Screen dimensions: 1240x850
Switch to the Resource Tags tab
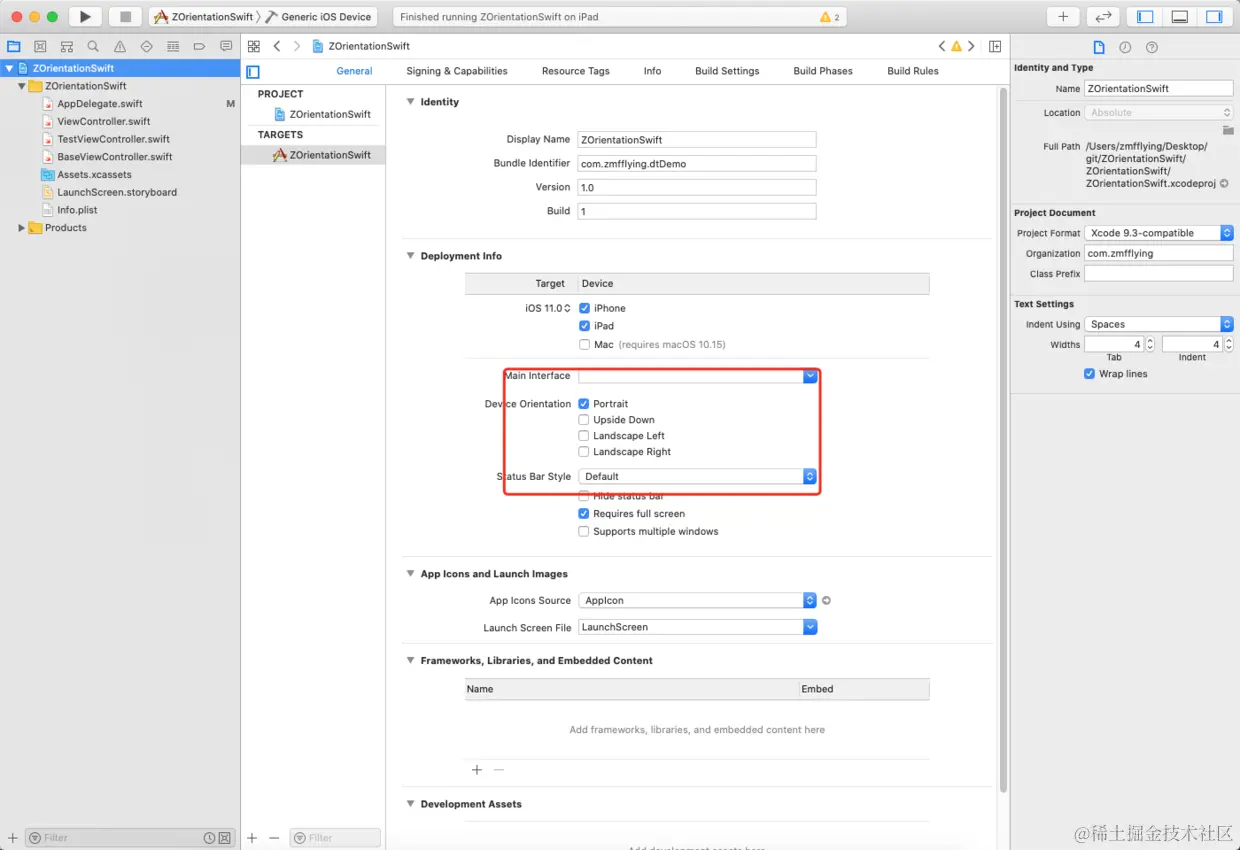[x=576, y=71]
